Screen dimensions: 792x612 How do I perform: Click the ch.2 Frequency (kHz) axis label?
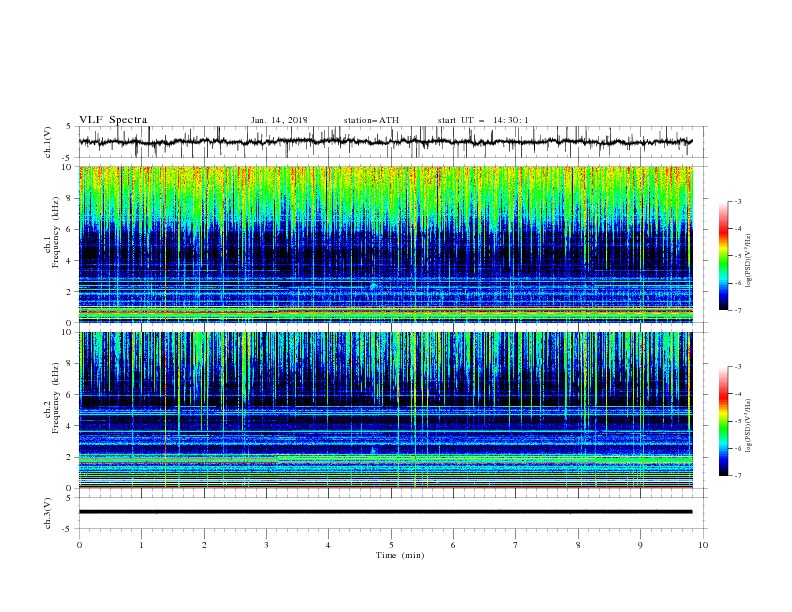[x=52, y=398]
